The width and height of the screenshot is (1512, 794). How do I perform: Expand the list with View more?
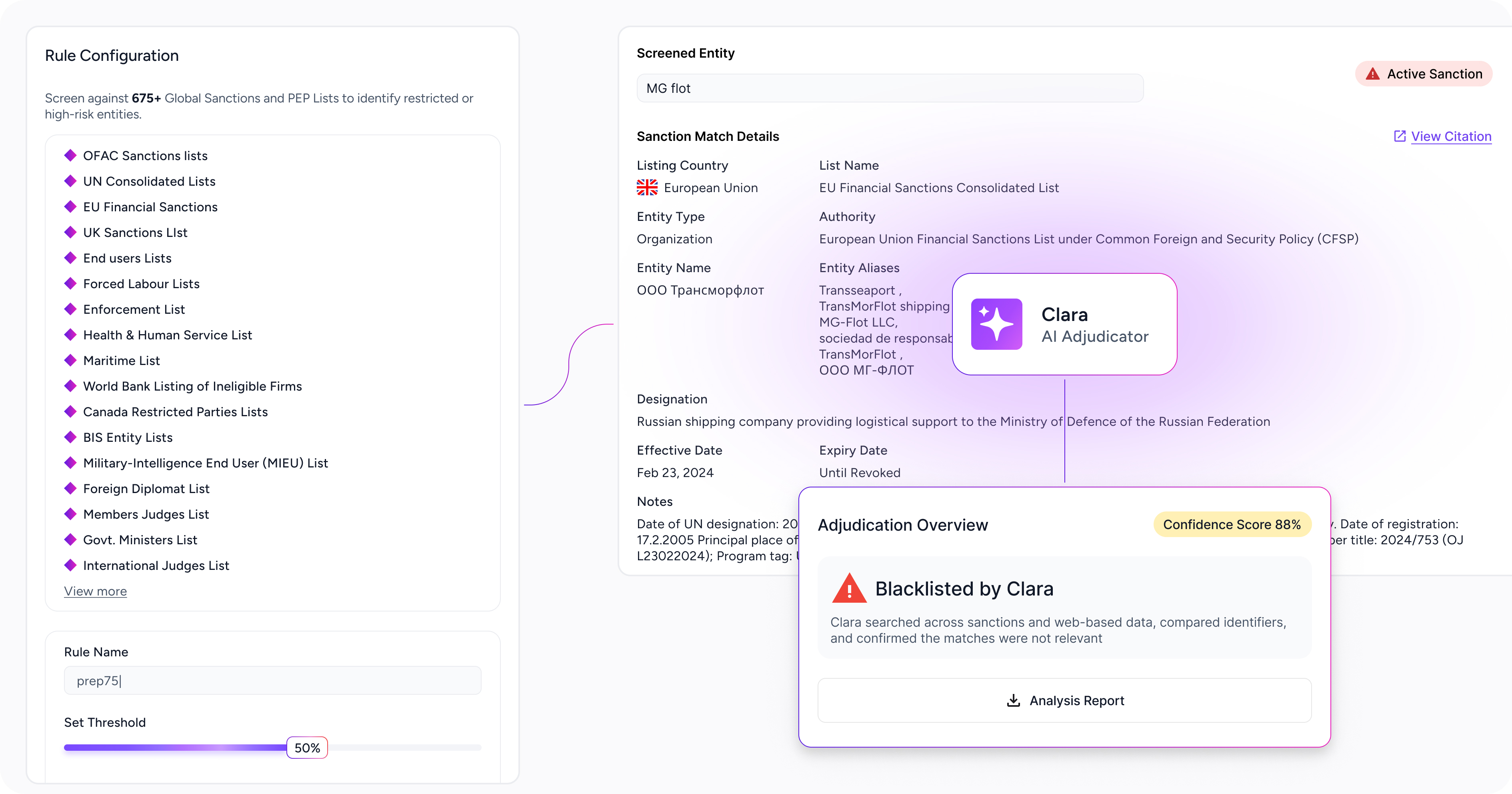click(x=95, y=591)
